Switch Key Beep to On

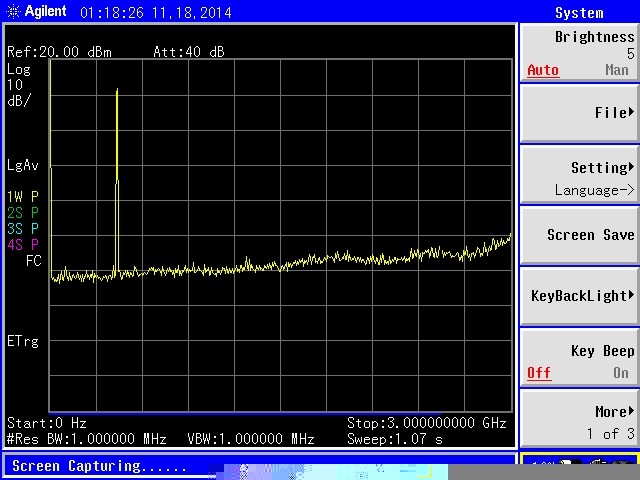click(621, 373)
